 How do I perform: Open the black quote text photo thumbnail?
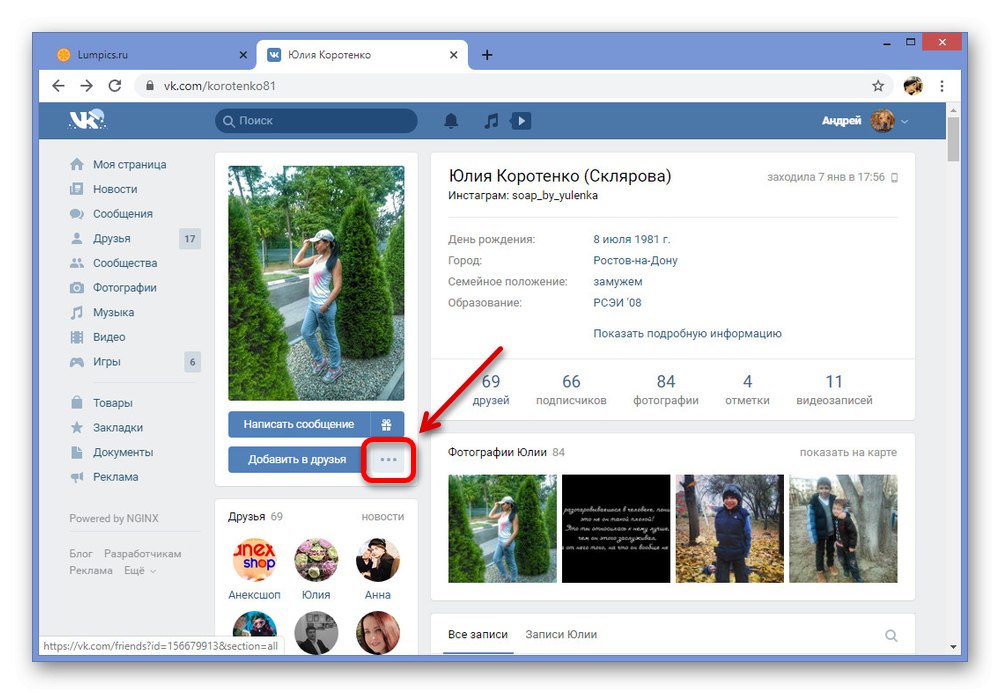616,528
